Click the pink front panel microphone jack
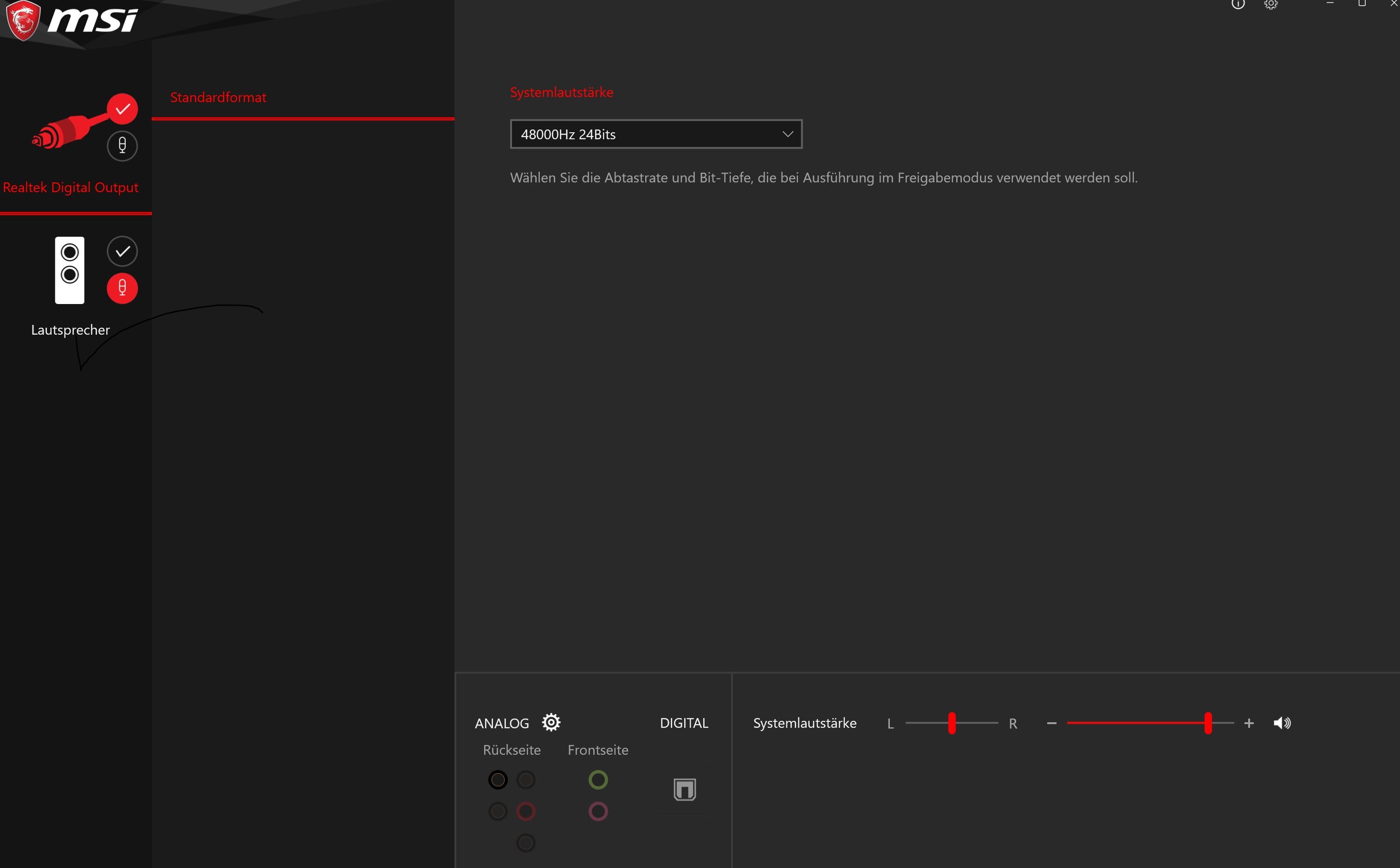 (x=597, y=811)
